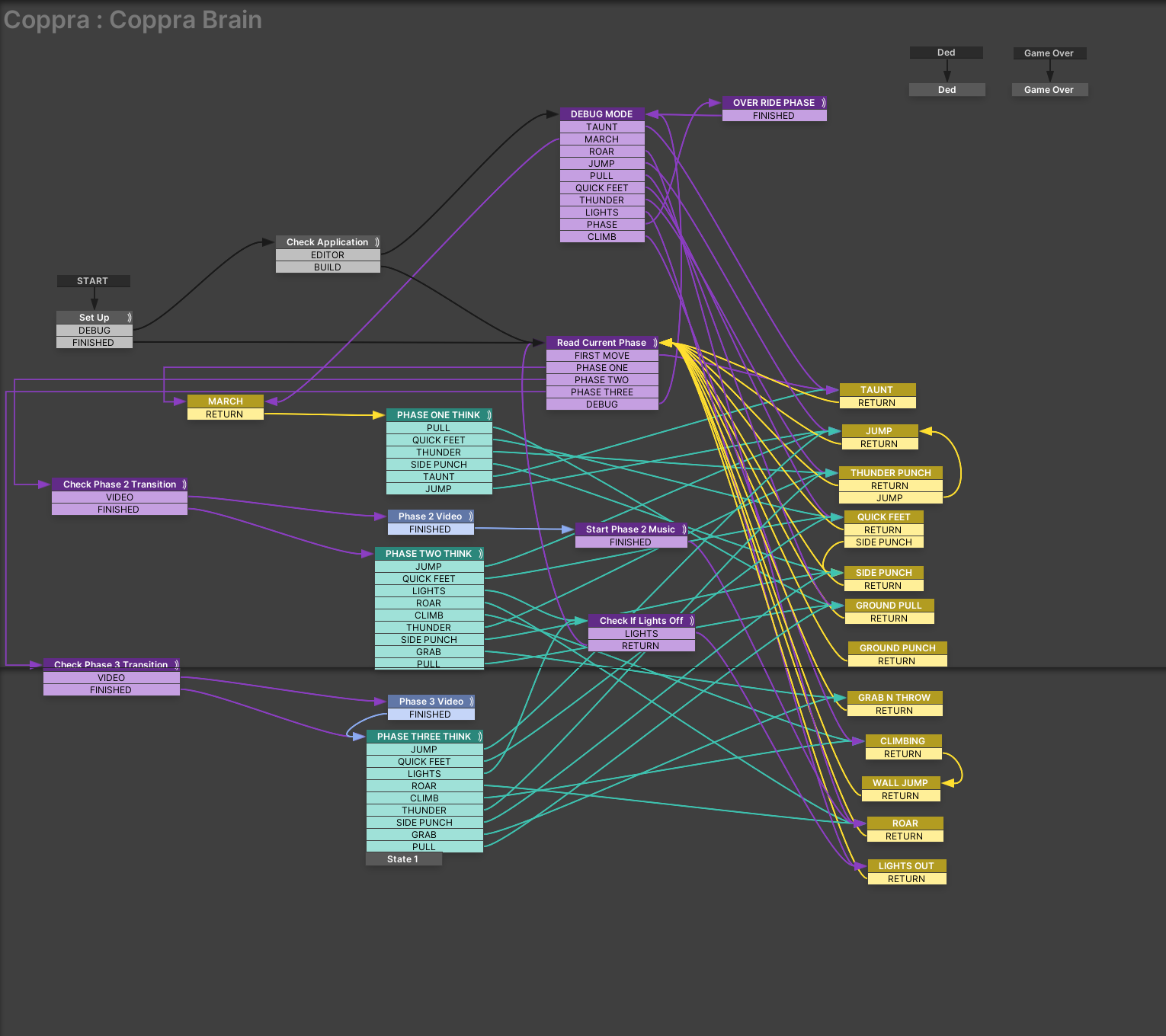Select the Read Current Phase state
Viewport: 1166px width, 1036px height.
click(x=601, y=343)
